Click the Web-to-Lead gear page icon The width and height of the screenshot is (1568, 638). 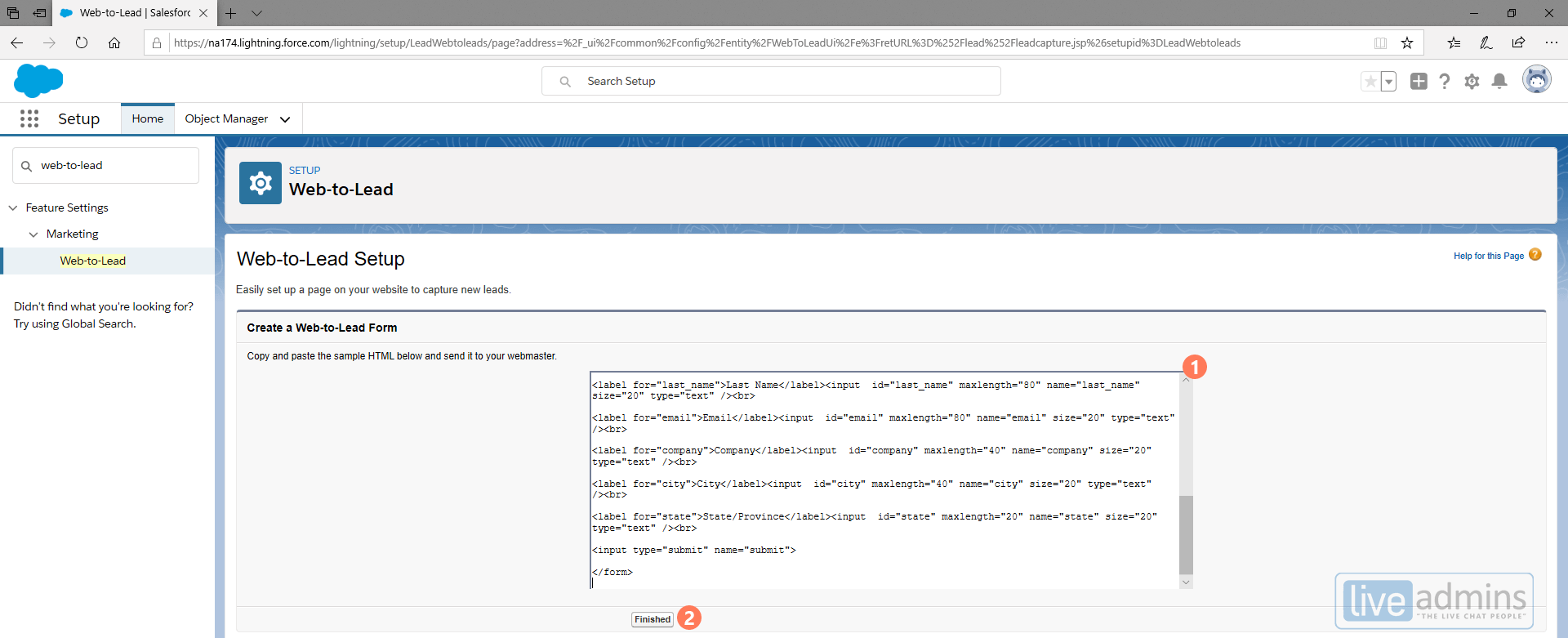pyautogui.click(x=261, y=183)
